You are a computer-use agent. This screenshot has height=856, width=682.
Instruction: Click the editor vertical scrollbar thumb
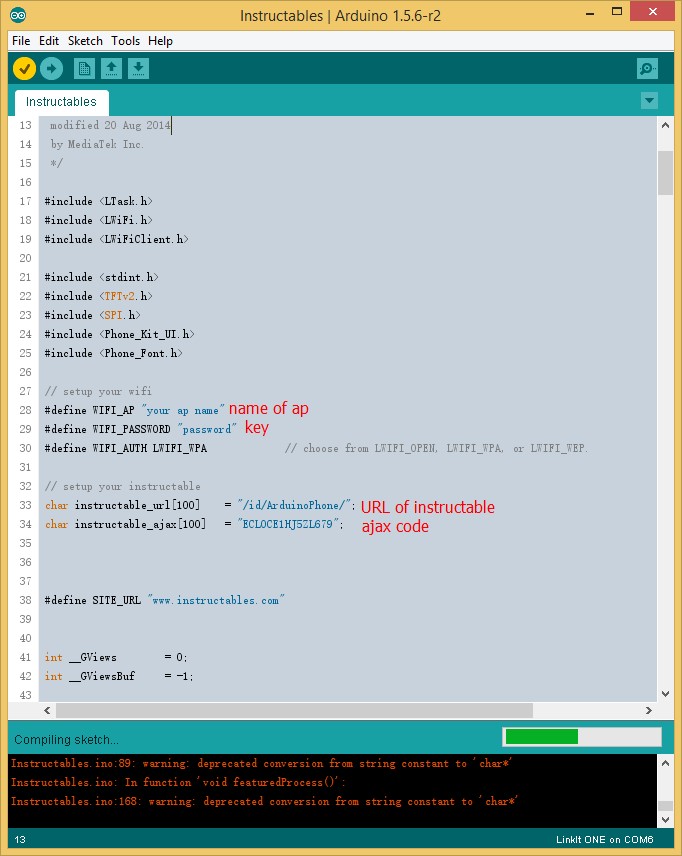(665, 173)
